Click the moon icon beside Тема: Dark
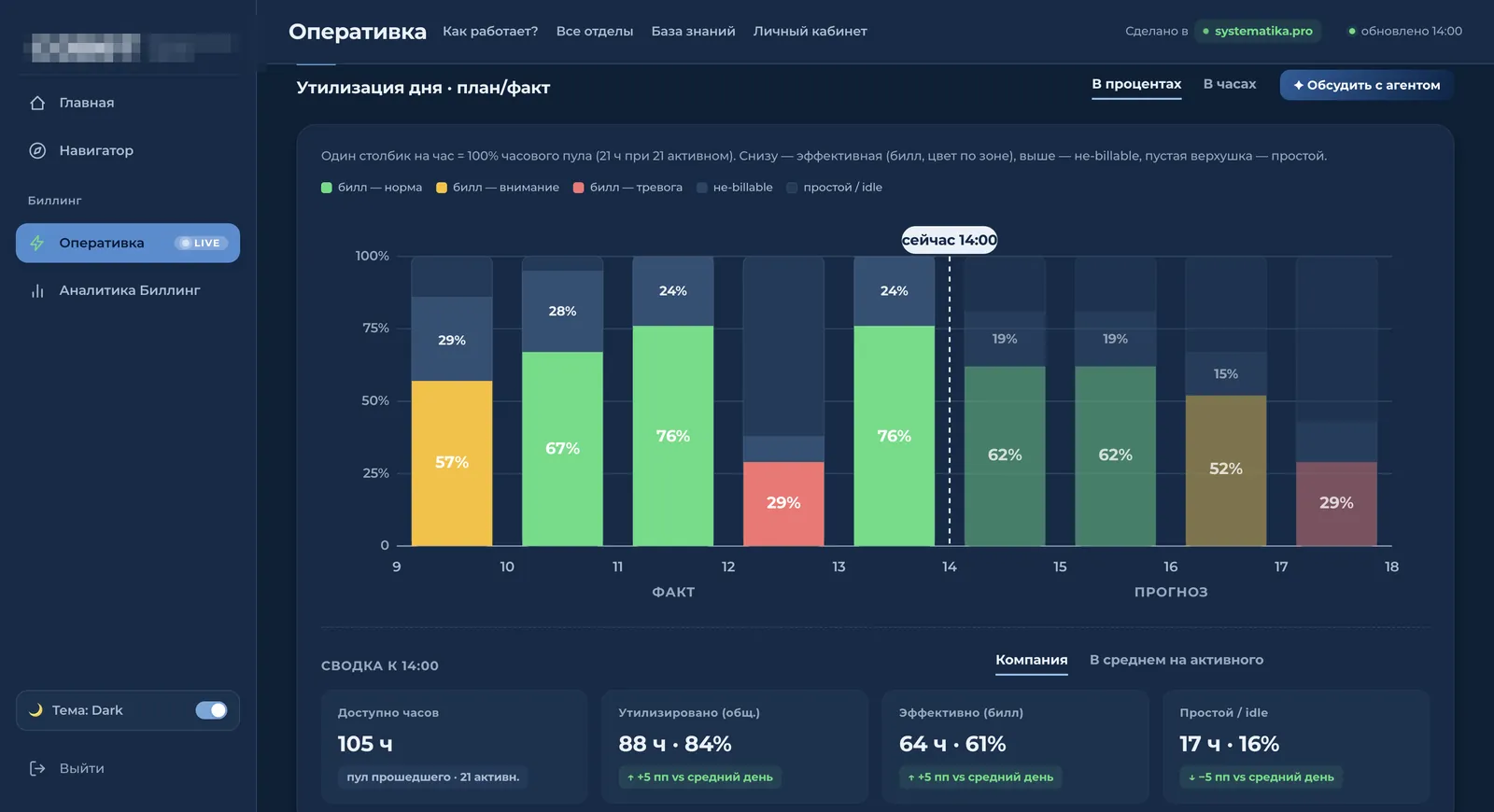Viewport: 1494px width, 812px height. click(35, 710)
